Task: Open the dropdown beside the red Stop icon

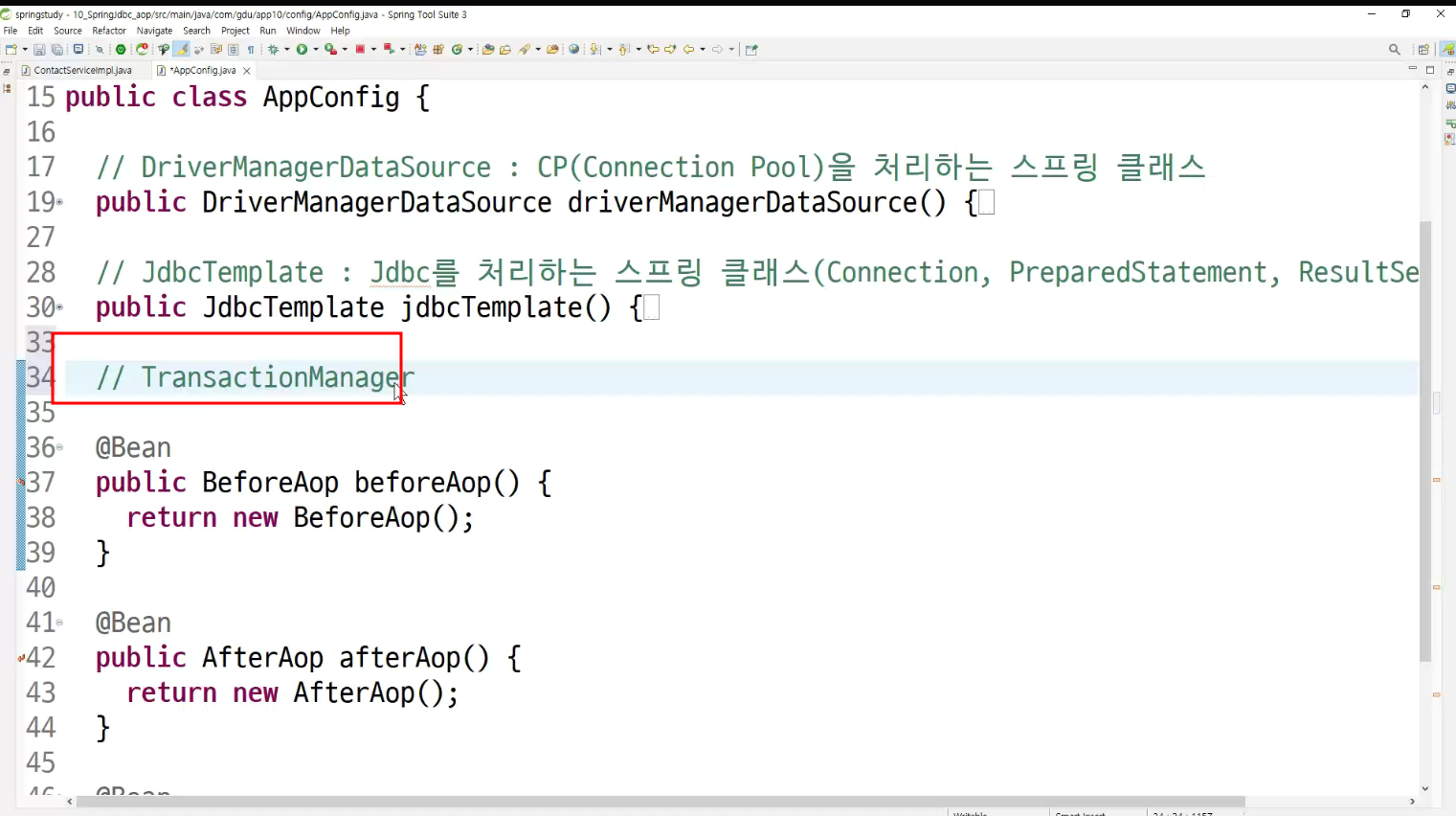Action: pos(373,49)
